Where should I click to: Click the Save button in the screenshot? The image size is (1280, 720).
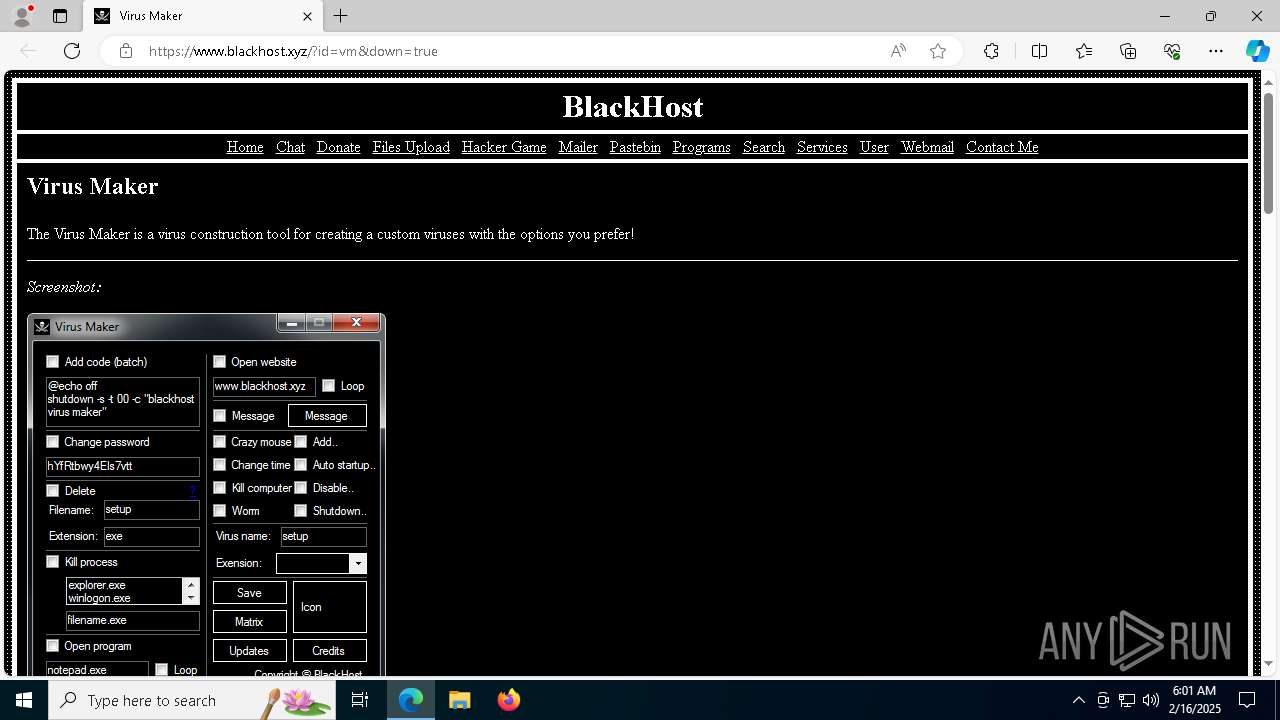click(249, 593)
